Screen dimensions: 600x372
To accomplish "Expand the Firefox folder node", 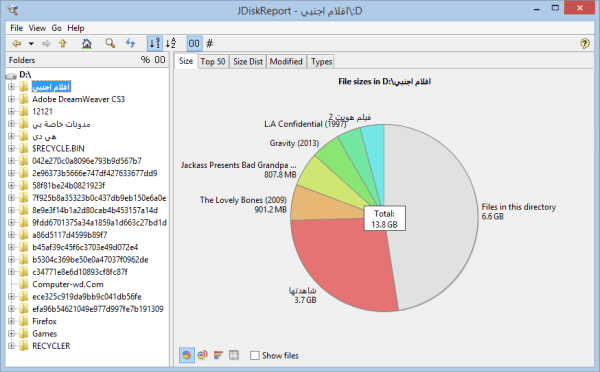I will (x=11, y=321).
